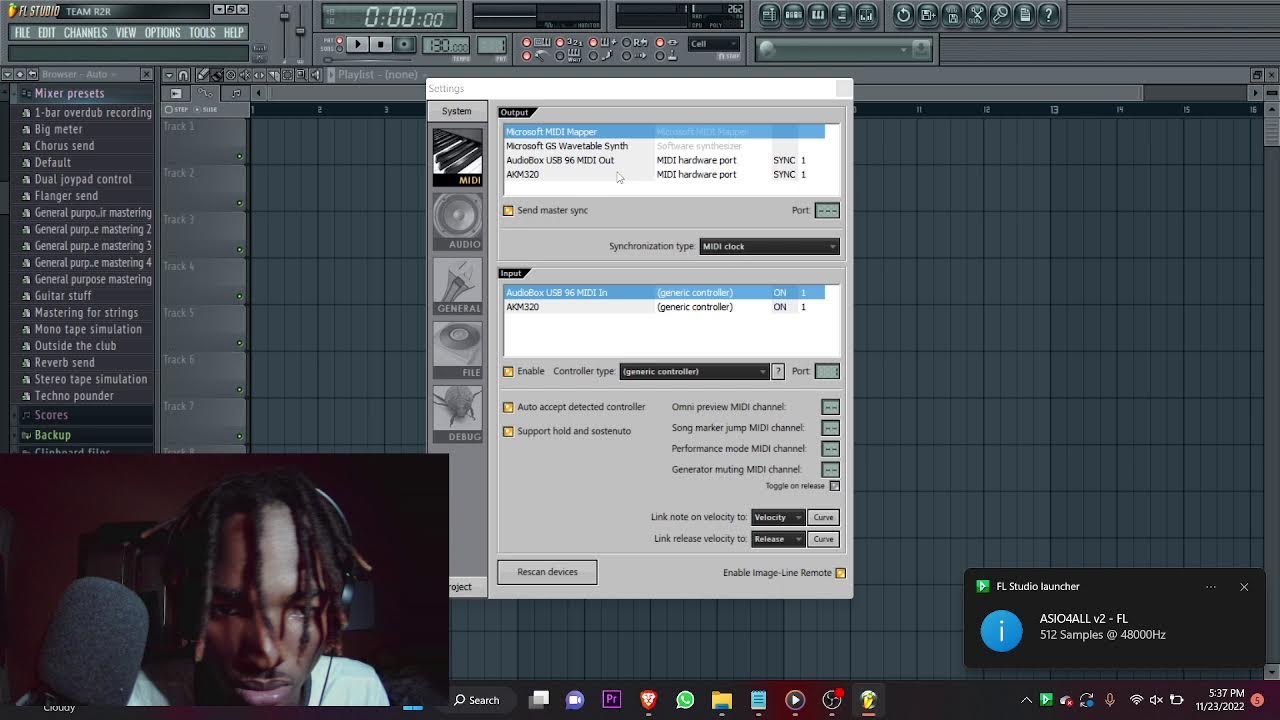Image resolution: width=1280 pixels, height=720 pixels.
Task: Select the FILE settings section icon
Action: click(457, 349)
